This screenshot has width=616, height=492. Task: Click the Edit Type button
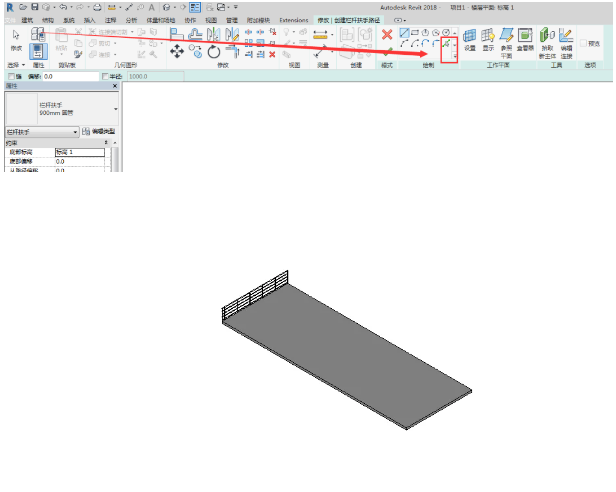pyautogui.click(x=98, y=131)
